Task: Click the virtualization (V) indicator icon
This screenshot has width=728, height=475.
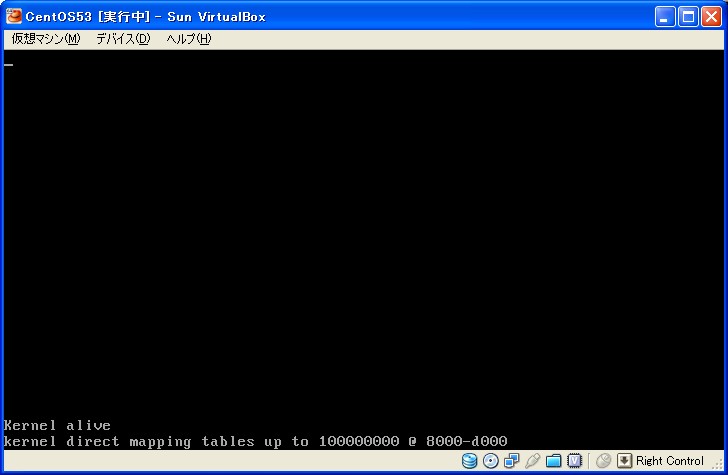Action: pyautogui.click(x=574, y=461)
